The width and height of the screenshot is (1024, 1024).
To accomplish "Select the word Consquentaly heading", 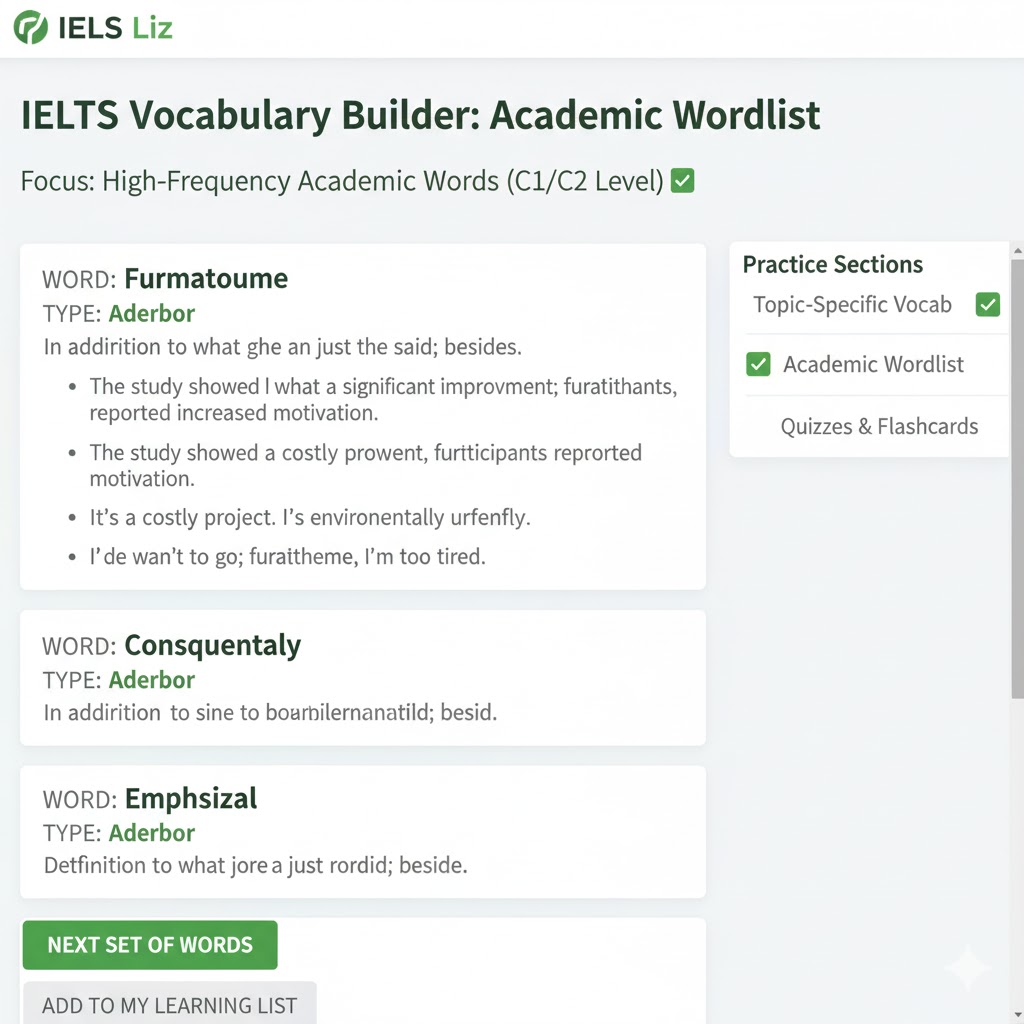I will point(212,645).
